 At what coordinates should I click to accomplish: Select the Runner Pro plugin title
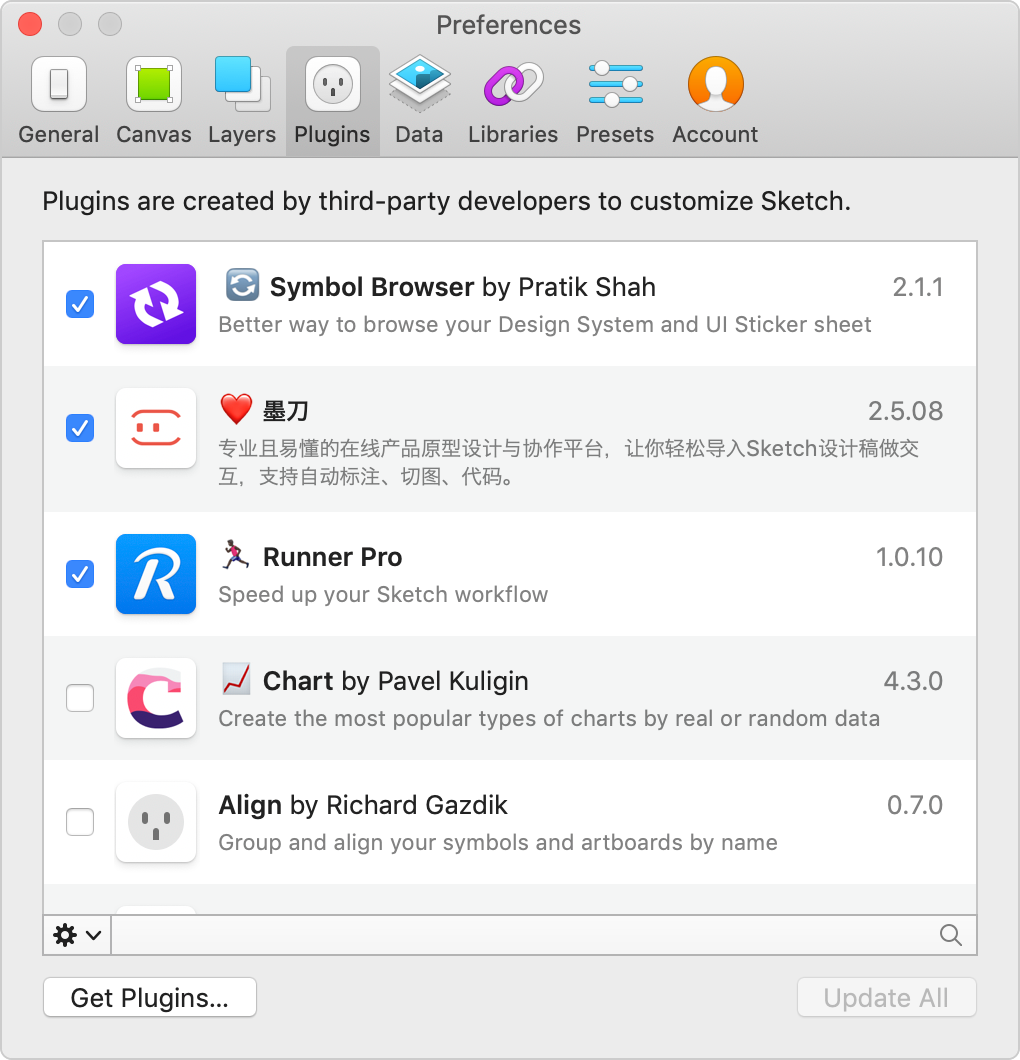[333, 557]
